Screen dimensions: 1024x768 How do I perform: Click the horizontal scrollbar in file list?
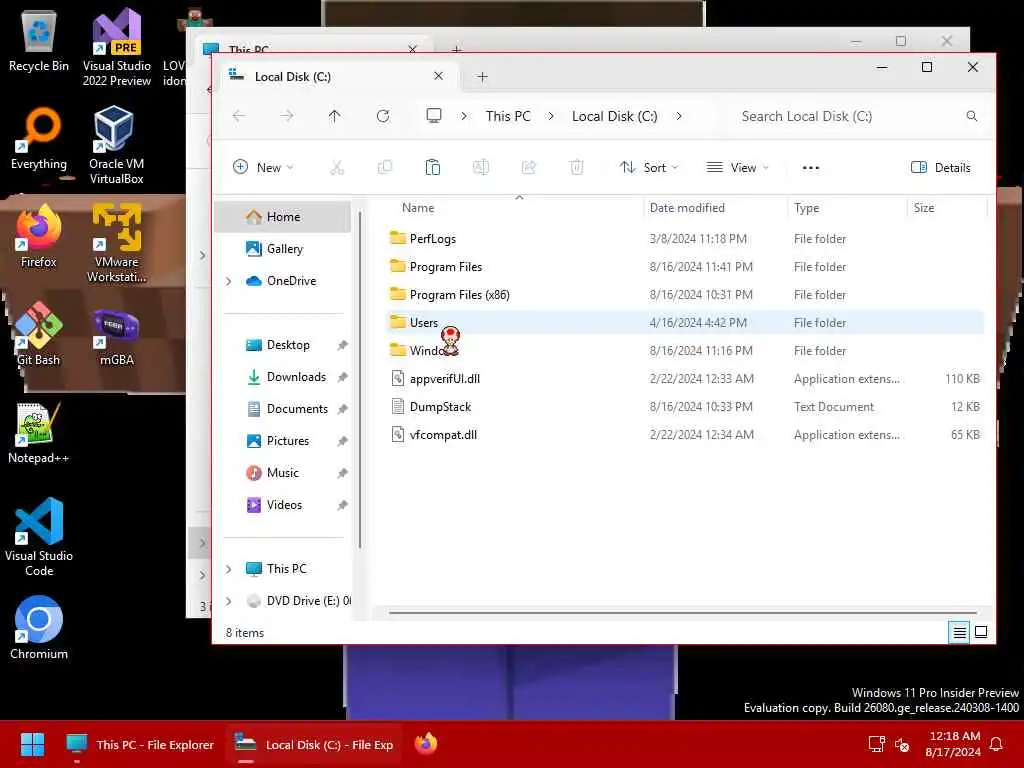pos(683,613)
